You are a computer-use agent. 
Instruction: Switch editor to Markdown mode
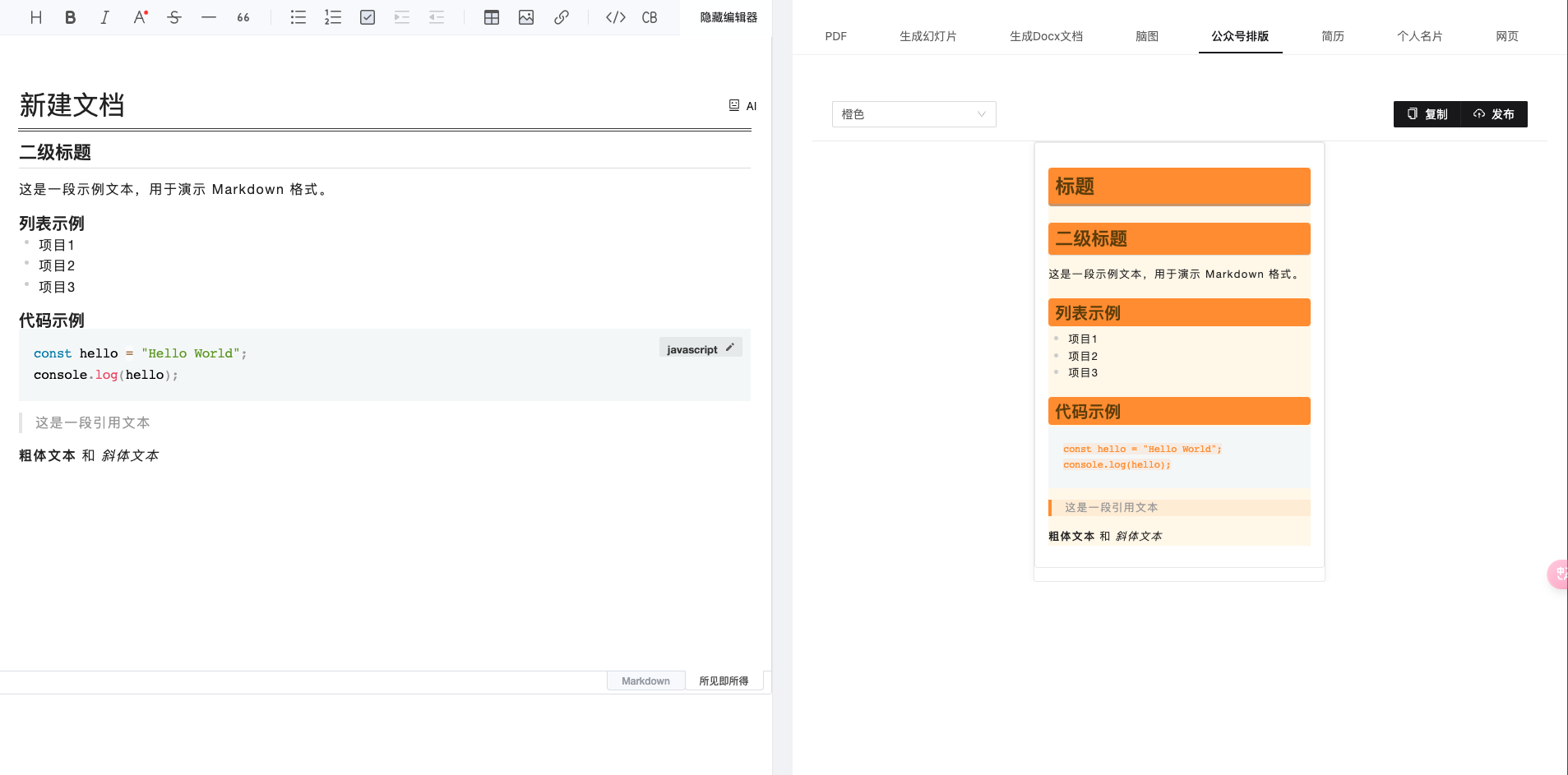[645, 681]
